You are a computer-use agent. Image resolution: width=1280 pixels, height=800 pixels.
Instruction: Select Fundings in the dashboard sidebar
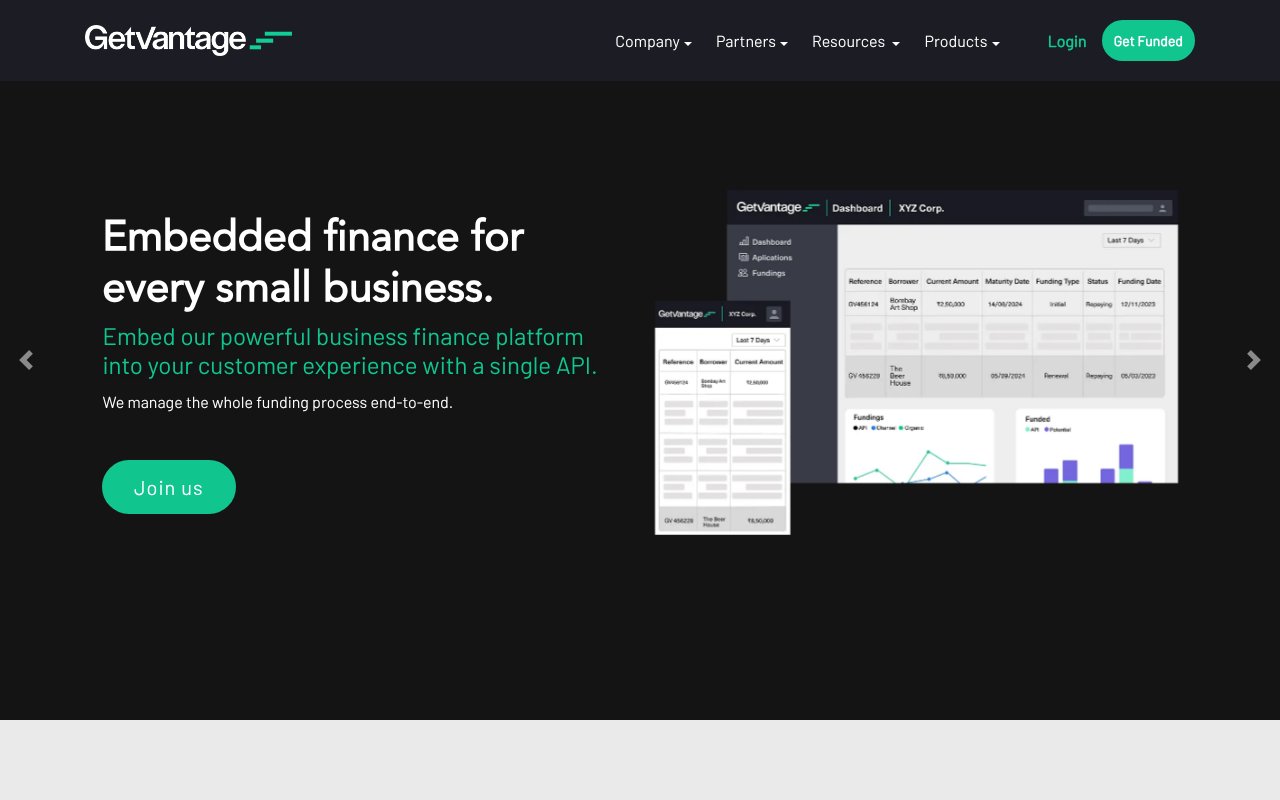[x=768, y=273]
